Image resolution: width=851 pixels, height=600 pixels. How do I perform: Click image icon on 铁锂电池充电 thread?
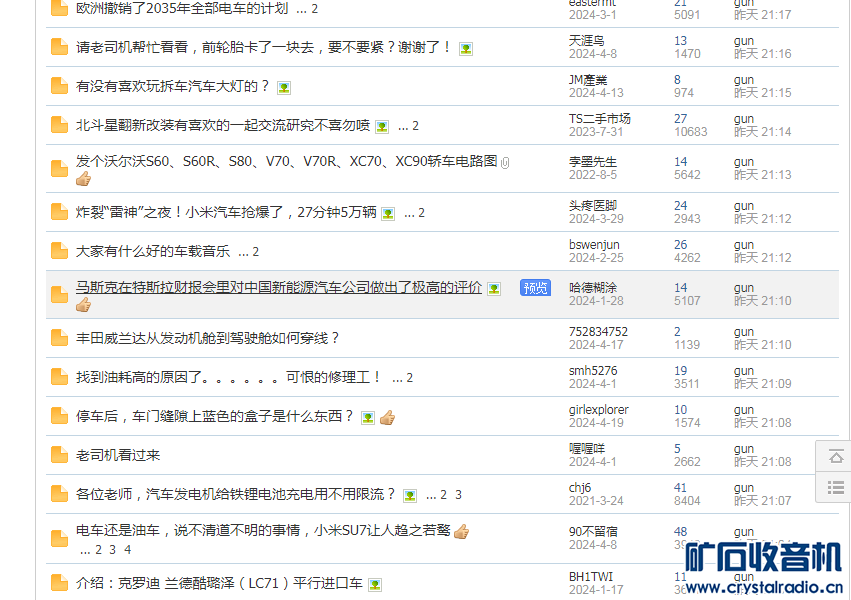click(x=410, y=496)
